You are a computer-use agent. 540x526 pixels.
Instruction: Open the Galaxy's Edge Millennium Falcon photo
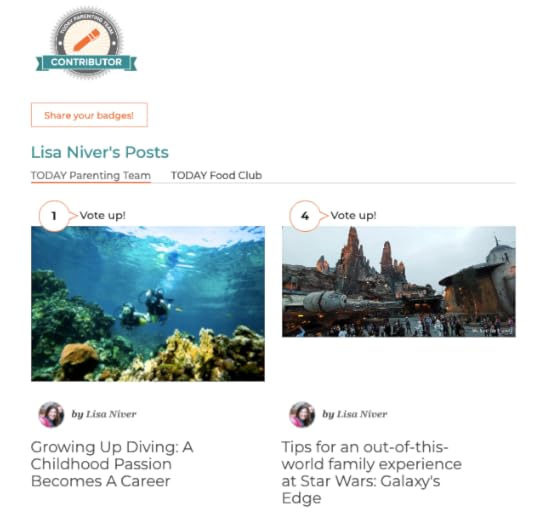click(399, 281)
